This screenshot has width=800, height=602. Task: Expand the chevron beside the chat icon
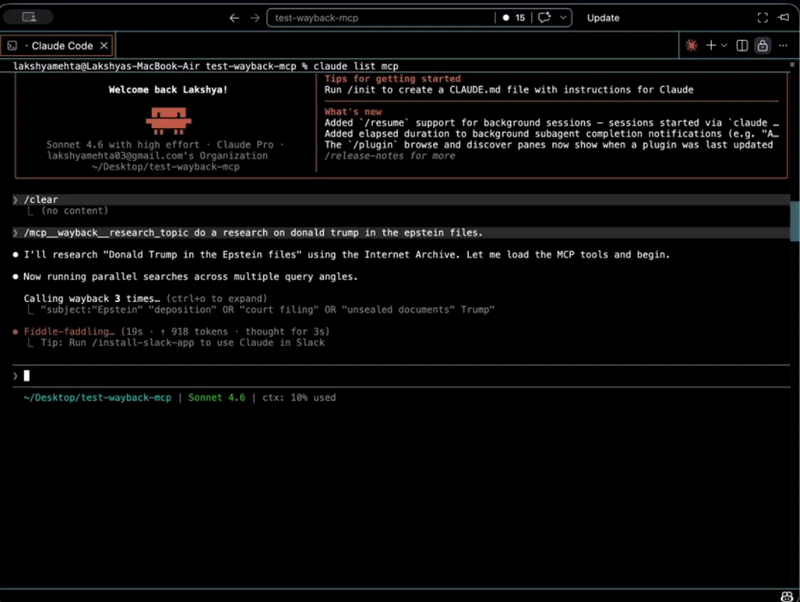pos(563,18)
